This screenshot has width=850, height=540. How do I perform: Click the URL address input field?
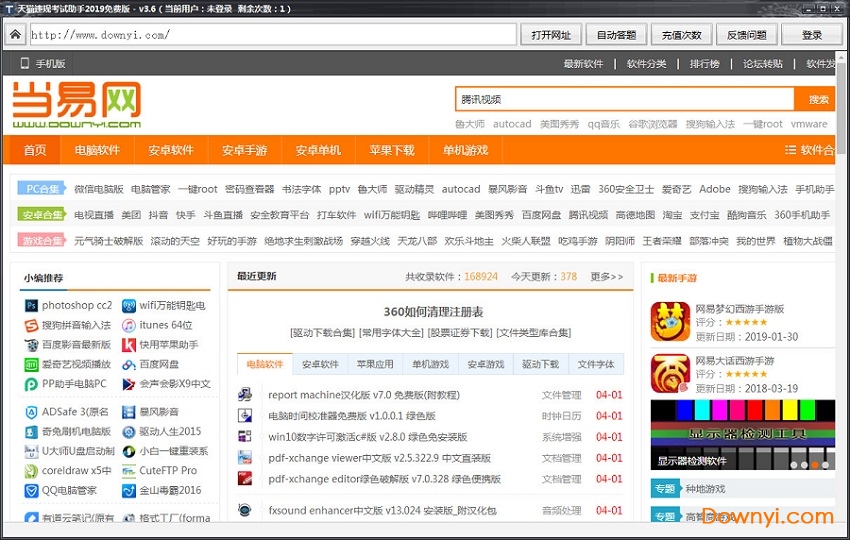272,35
